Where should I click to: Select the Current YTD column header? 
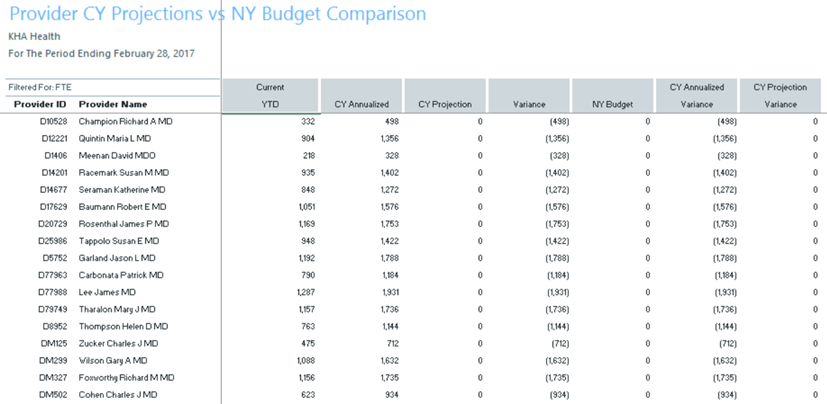click(x=270, y=96)
